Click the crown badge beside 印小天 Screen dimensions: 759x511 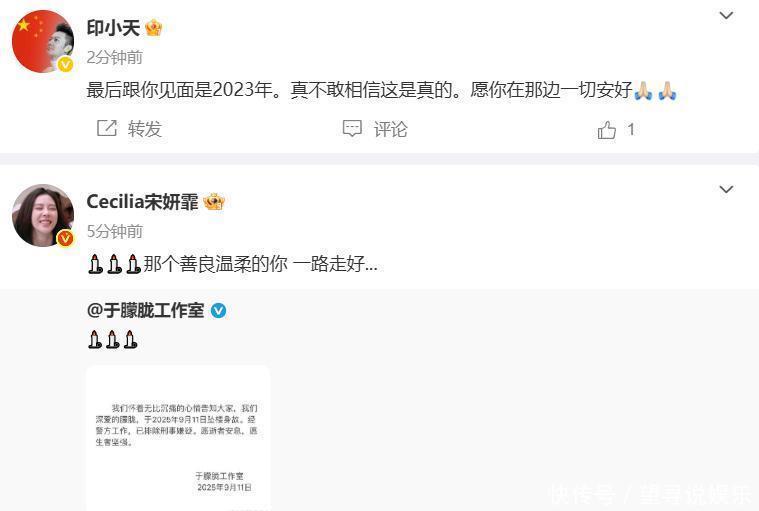153,28
